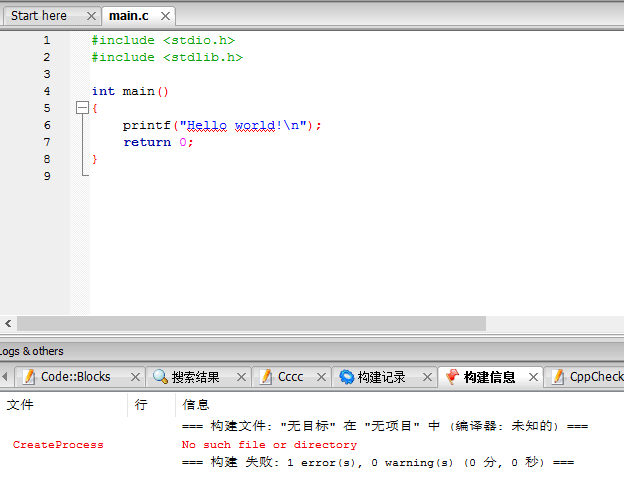The image size is (624, 497).
Task: Open the Code::Blocks log tab
Action: click(76, 376)
